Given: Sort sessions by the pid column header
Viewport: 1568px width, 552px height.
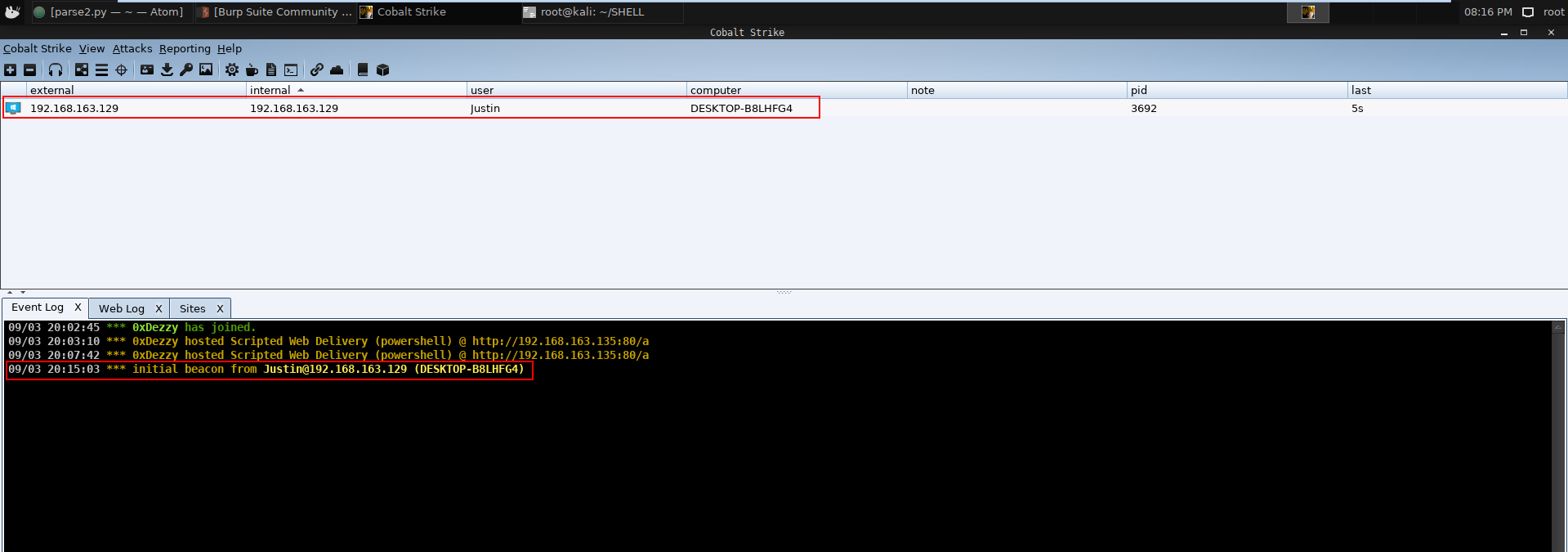Looking at the screenshot, I should (1237, 90).
